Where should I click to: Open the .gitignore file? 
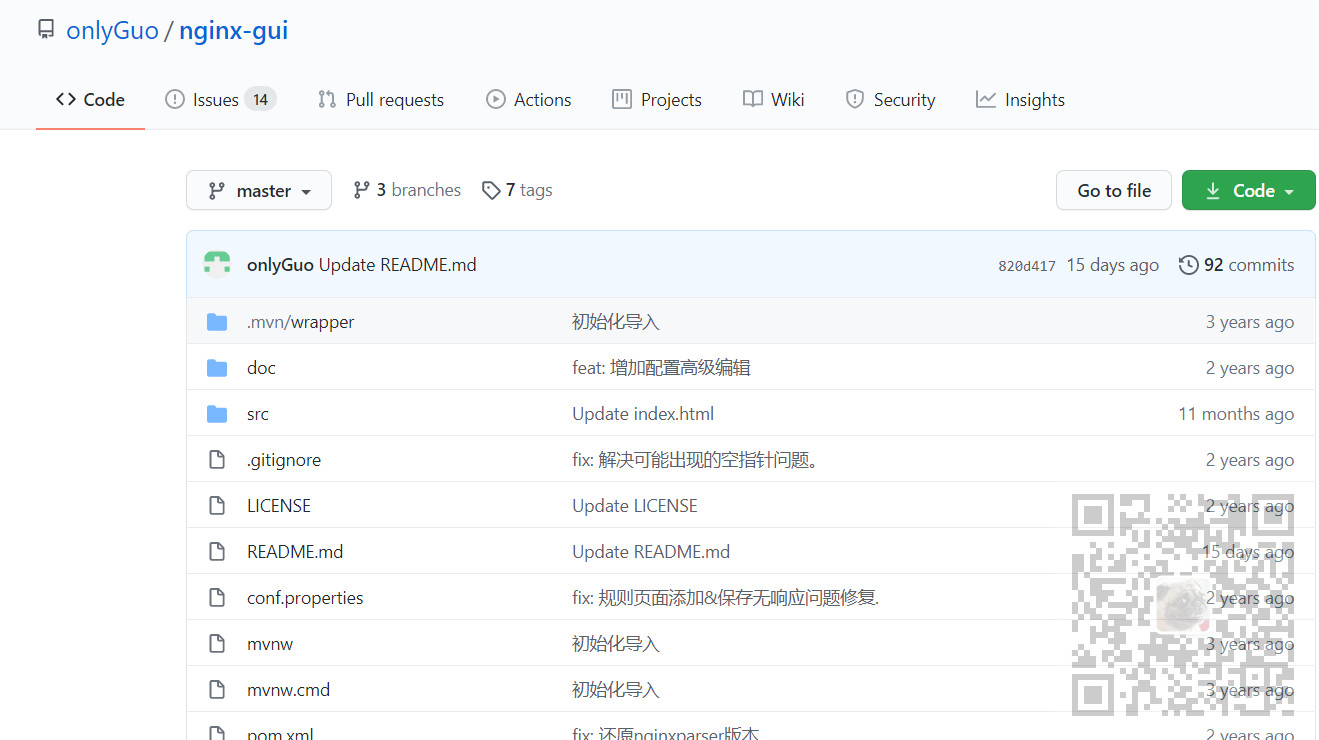(284, 460)
